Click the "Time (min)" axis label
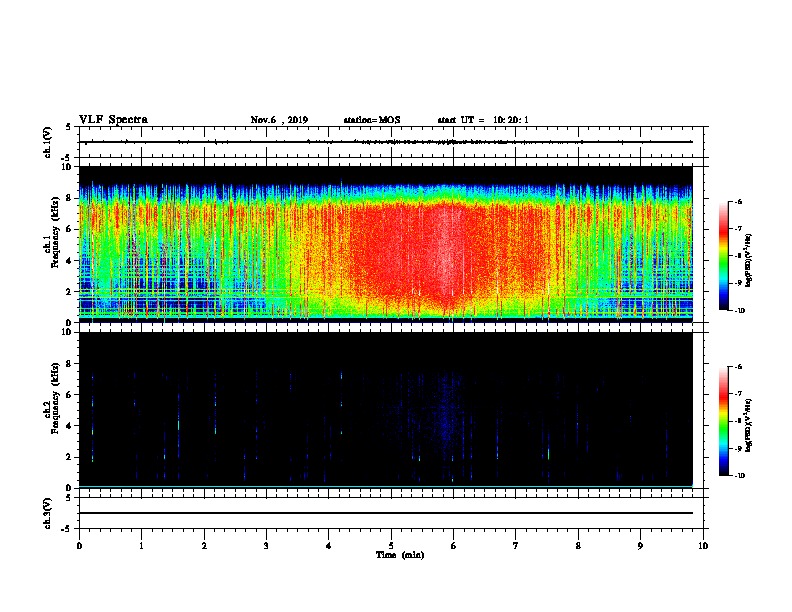The width and height of the screenshot is (792, 612). [400, 555]
